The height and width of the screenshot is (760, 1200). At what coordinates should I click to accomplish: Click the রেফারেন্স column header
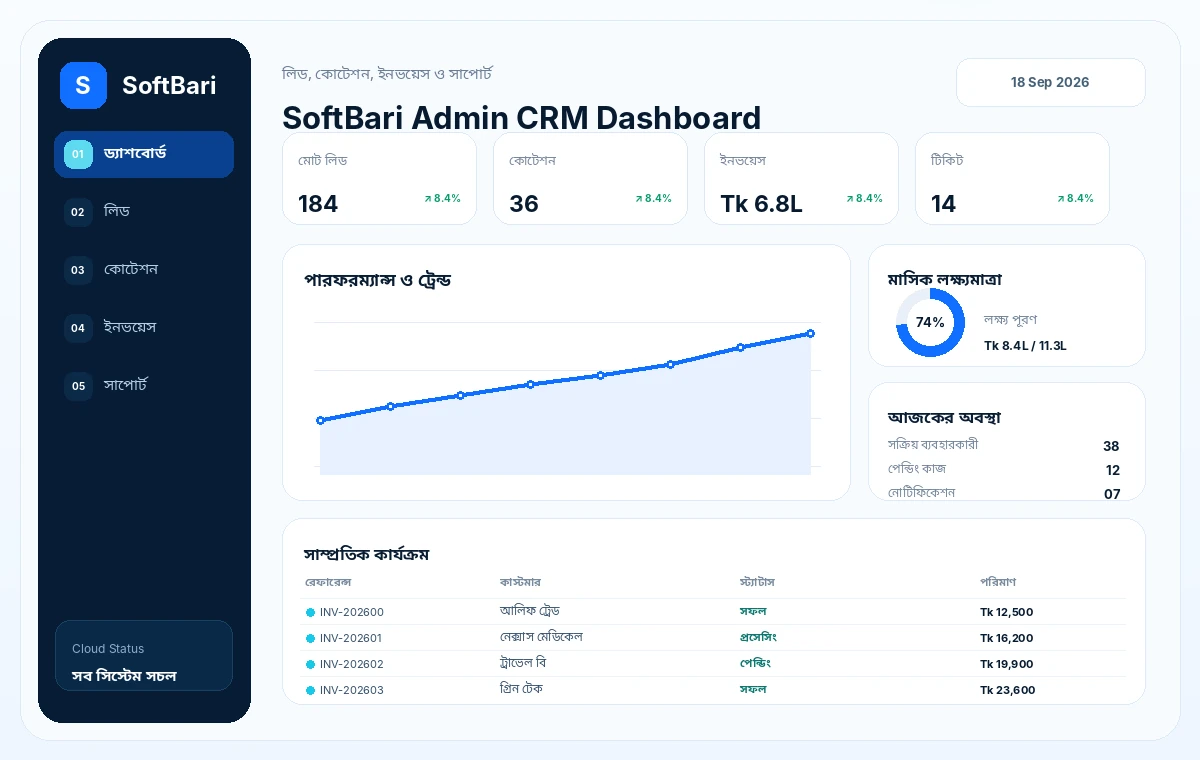pyautogui.click(x=328, y=582)
